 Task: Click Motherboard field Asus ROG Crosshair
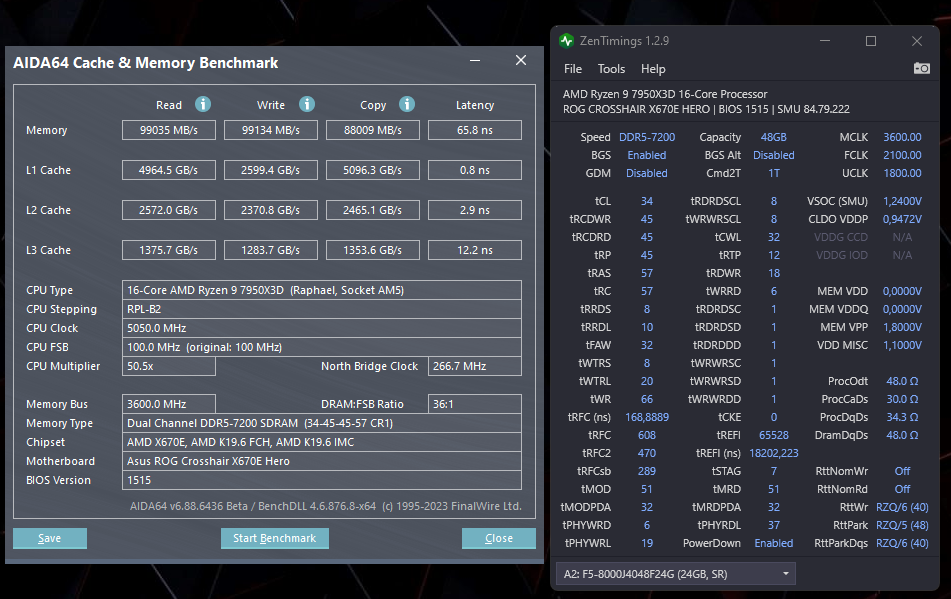click(x=321, y=461)
